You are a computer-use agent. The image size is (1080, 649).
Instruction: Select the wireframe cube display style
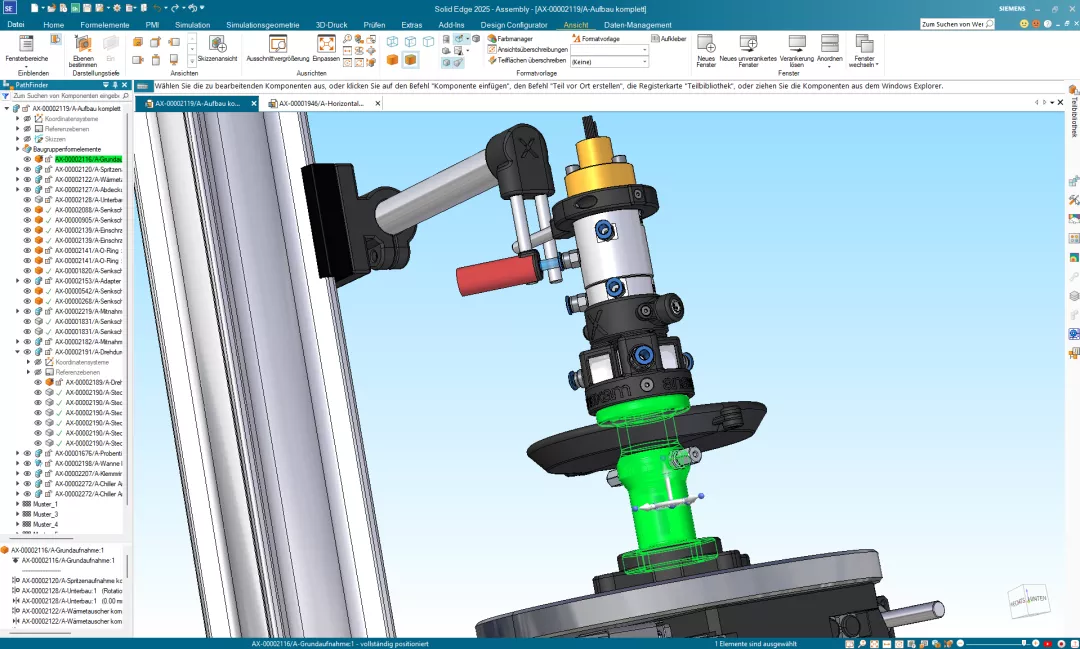(392, 41)
